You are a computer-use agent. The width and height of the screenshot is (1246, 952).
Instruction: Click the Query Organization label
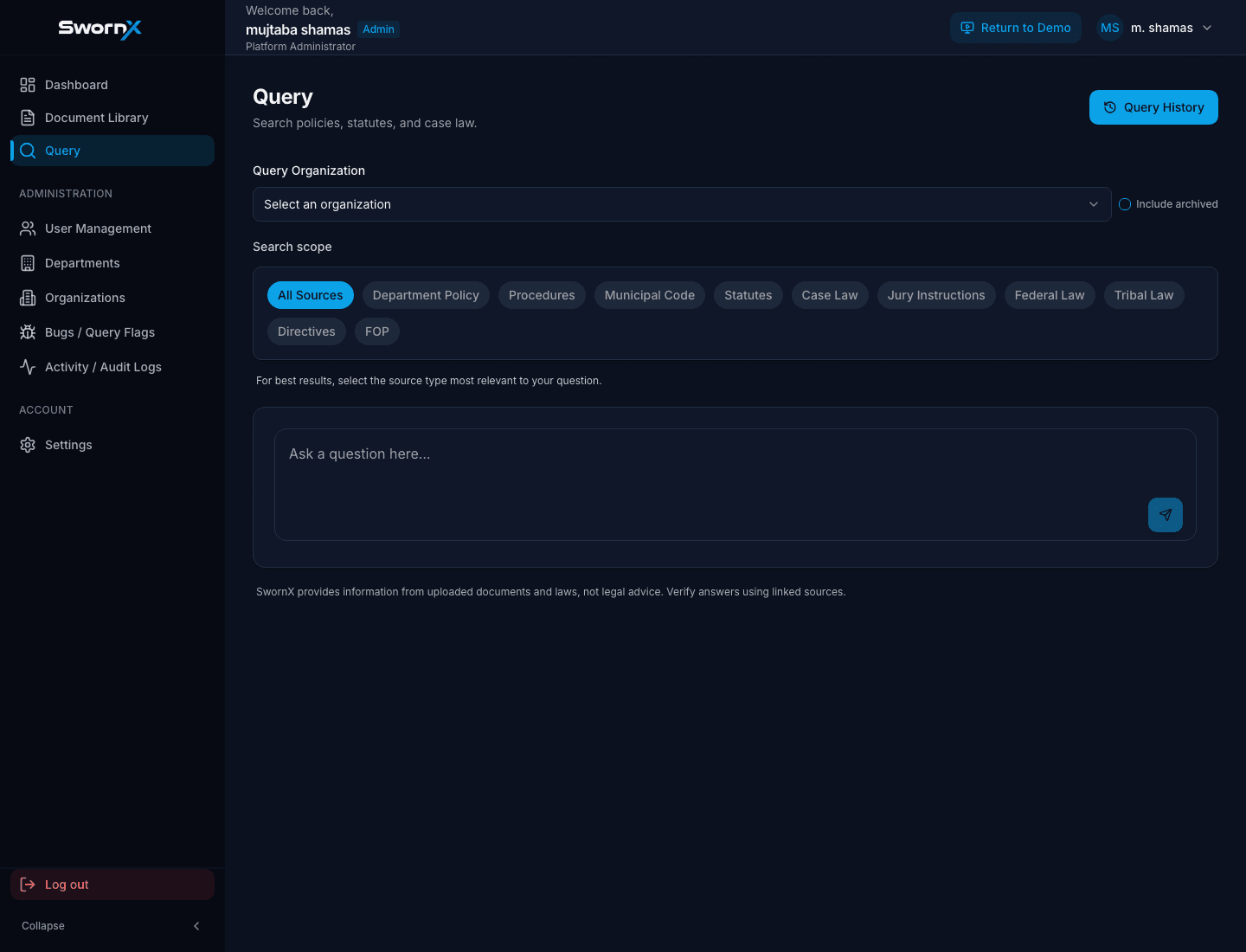click(x=309, y=170)
